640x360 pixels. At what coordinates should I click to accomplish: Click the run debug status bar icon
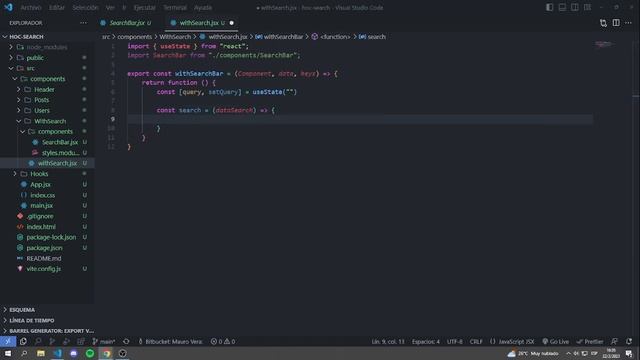[66, 341]
